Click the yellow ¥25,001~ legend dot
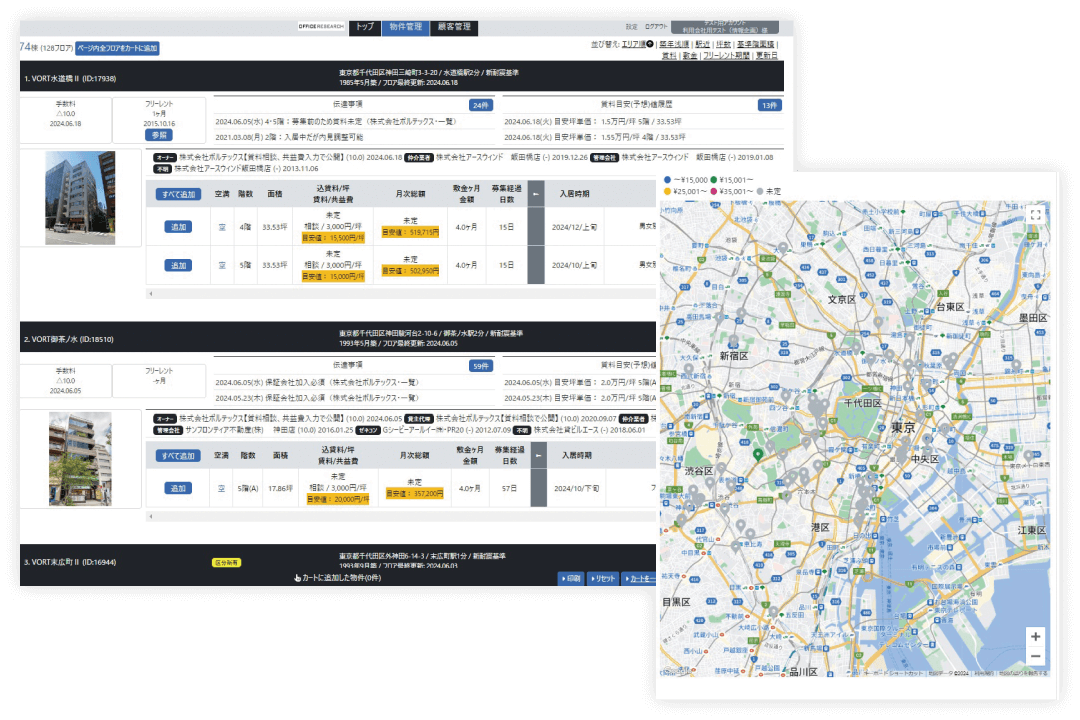This screenshot has width=1080, height=720. pos(667,192)
